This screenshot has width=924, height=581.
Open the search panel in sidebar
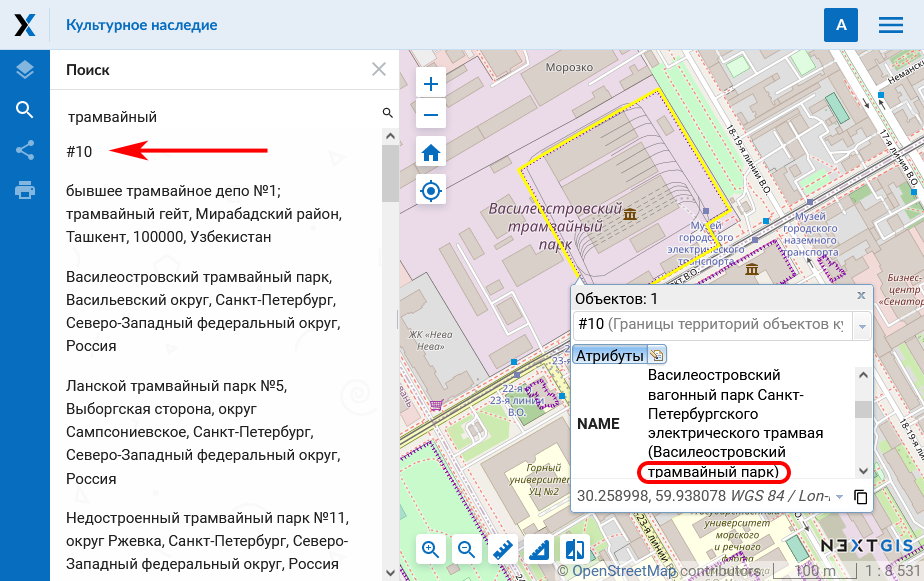tap(25, 110)
